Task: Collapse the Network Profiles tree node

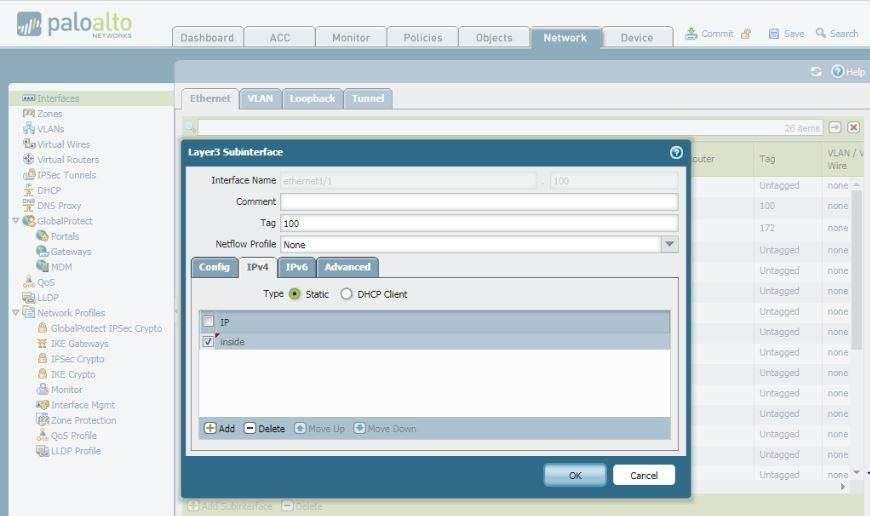Action: 16,313
